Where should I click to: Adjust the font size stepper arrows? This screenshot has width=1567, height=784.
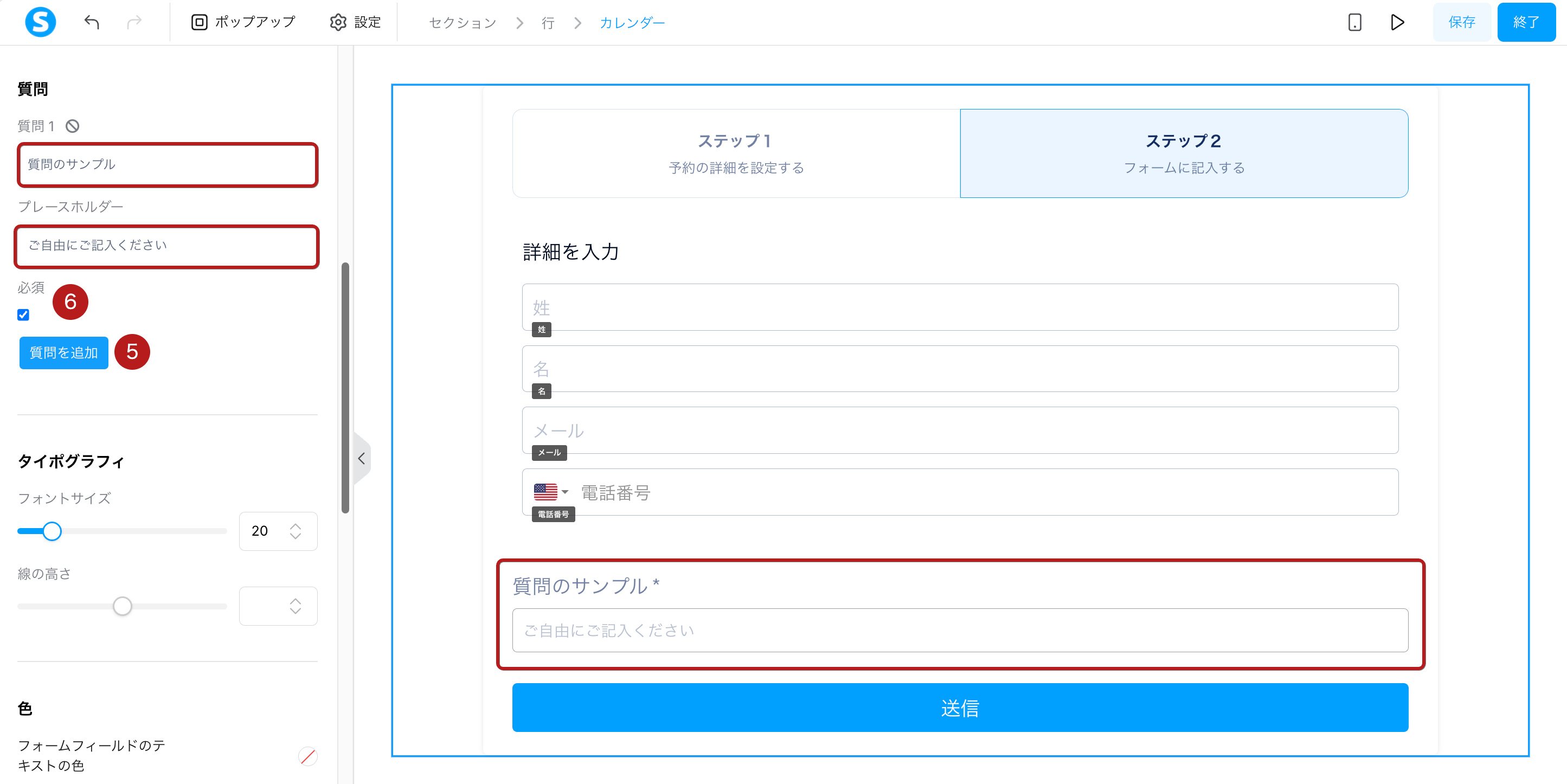point(296,531)
